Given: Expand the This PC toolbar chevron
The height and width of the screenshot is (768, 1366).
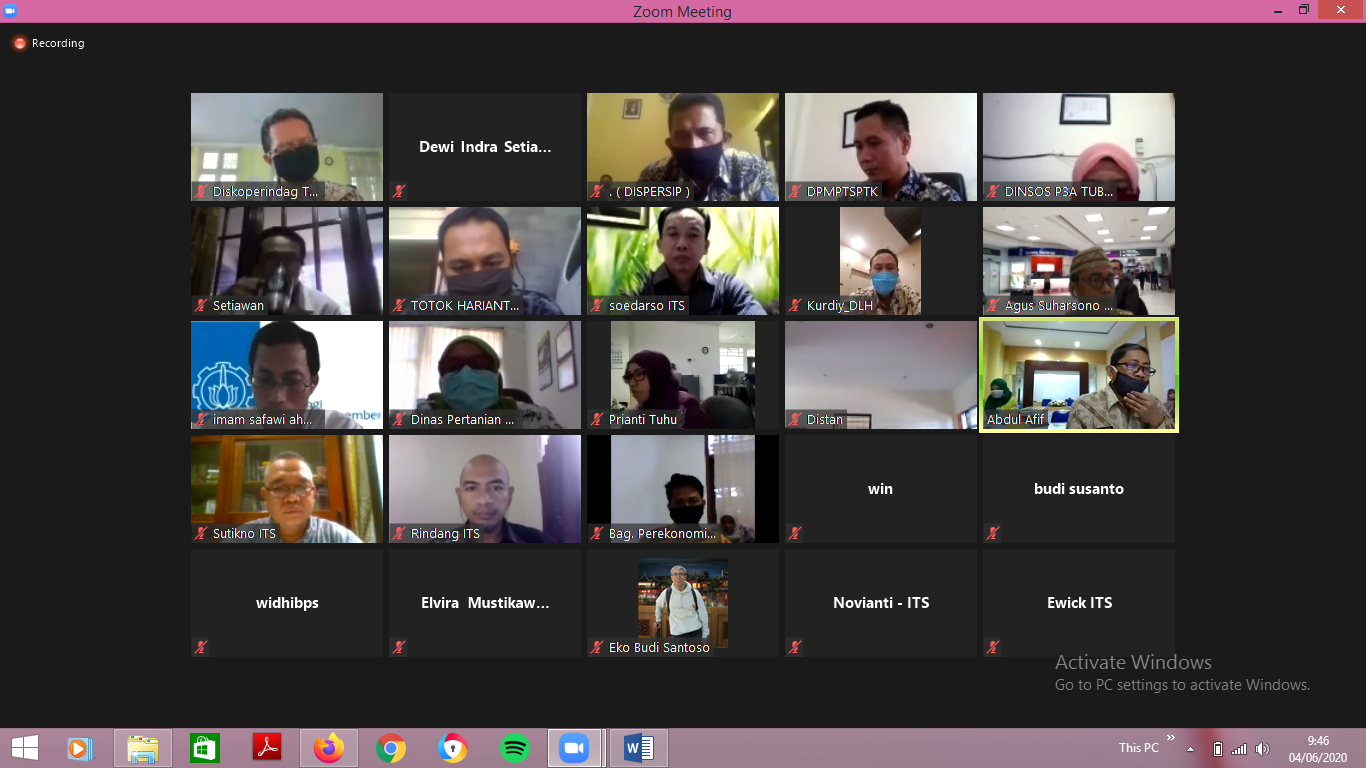Looking at the screenshot, I should pyautogui.click(x=1171, y=739).
